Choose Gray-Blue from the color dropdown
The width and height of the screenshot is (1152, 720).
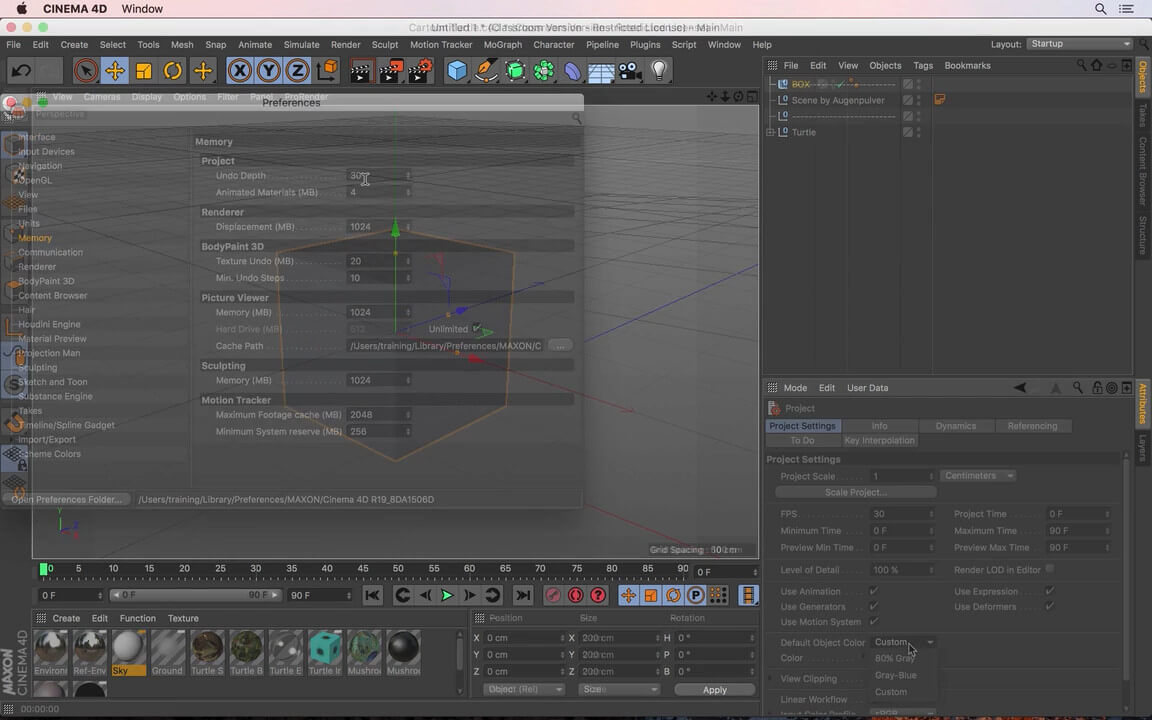point(895,675)
